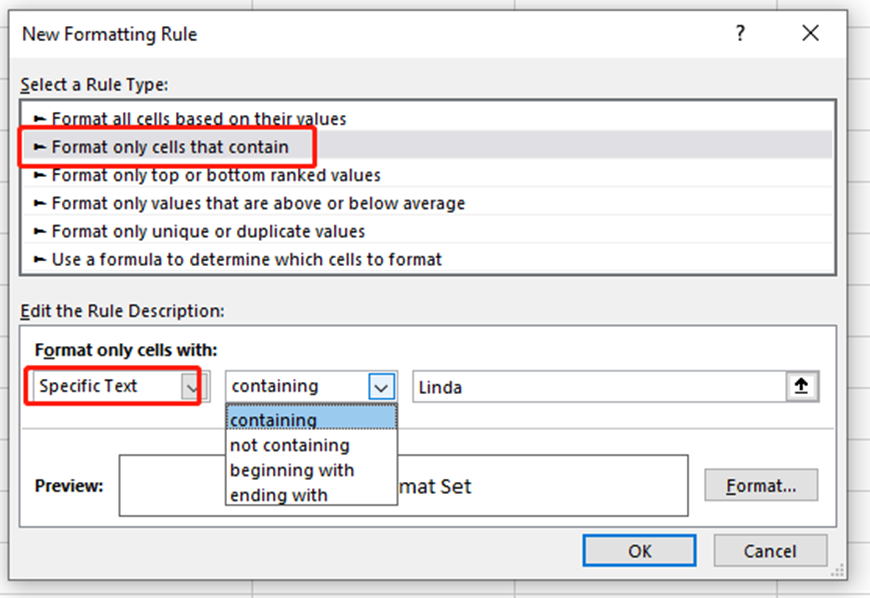Pick 'Use a formula to determine which cells'
The width and height of the screenshot is (870, 598).
pos(428,259)
